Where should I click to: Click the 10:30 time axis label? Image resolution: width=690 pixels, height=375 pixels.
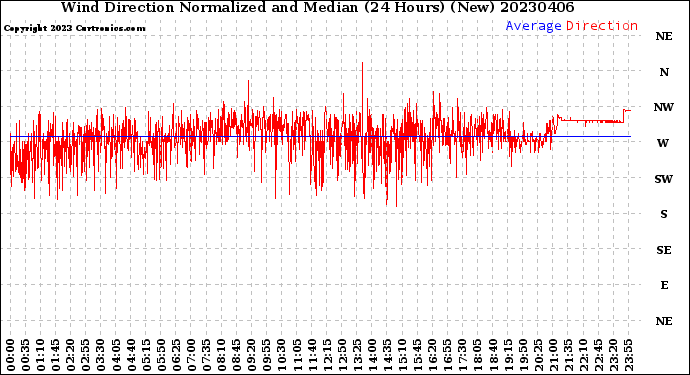point(282,355)
